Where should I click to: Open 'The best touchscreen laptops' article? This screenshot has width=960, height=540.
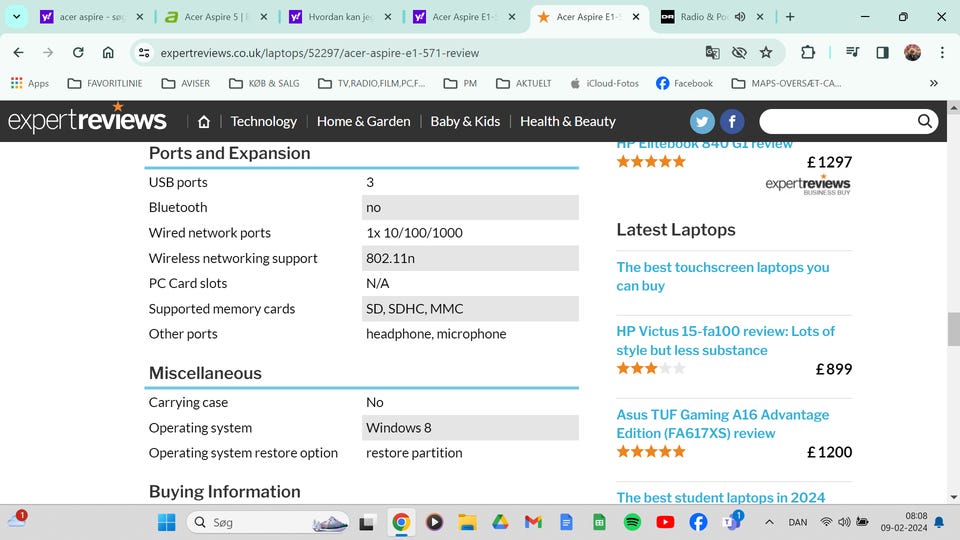pyautogui.click(x=722, y=277)
